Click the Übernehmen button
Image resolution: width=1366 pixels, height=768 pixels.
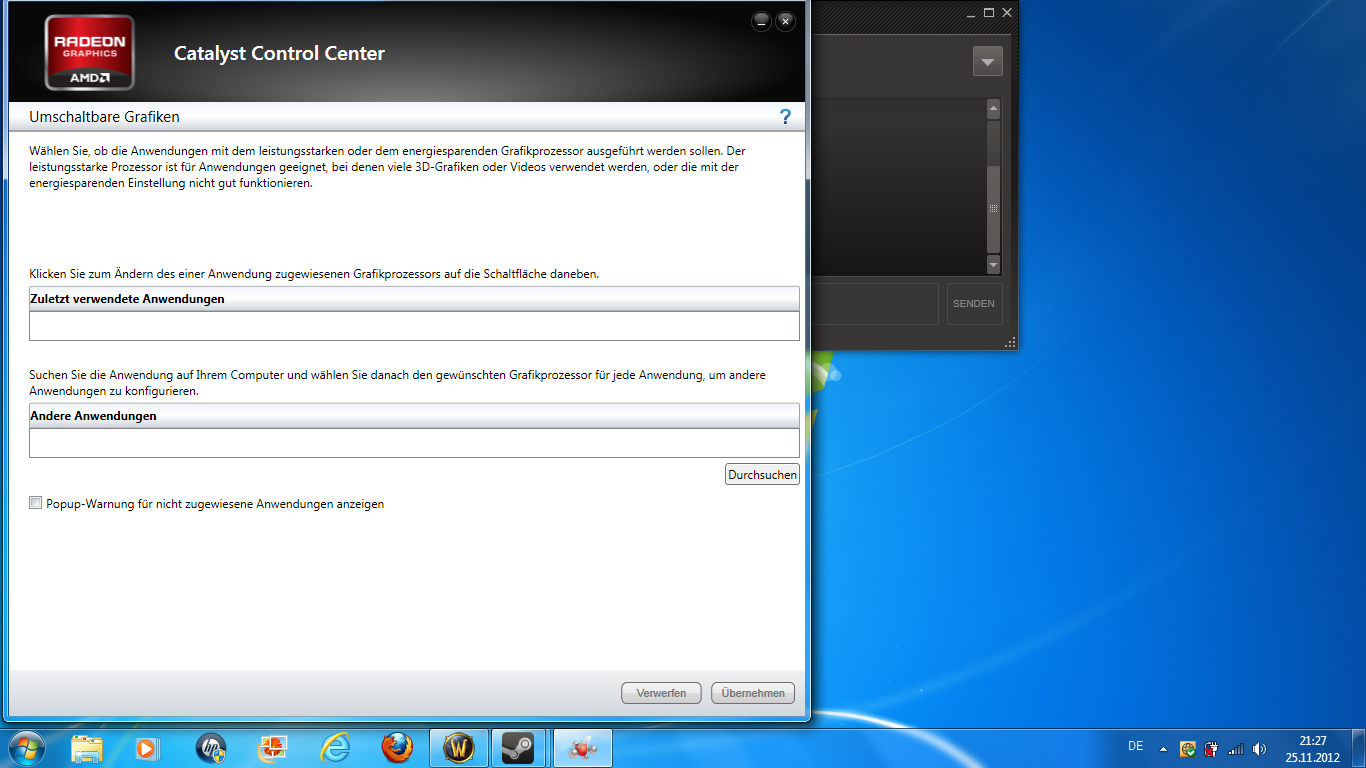[753, 693]
